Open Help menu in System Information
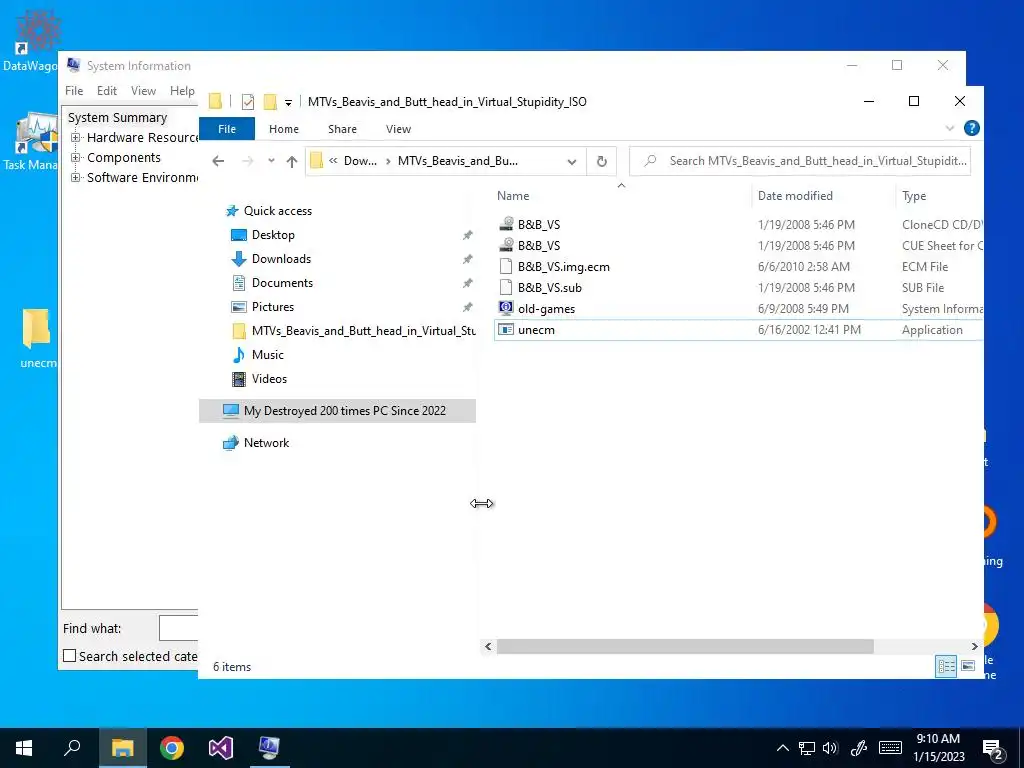Screen dimensions: 1024x768 [x=182, y=91]
